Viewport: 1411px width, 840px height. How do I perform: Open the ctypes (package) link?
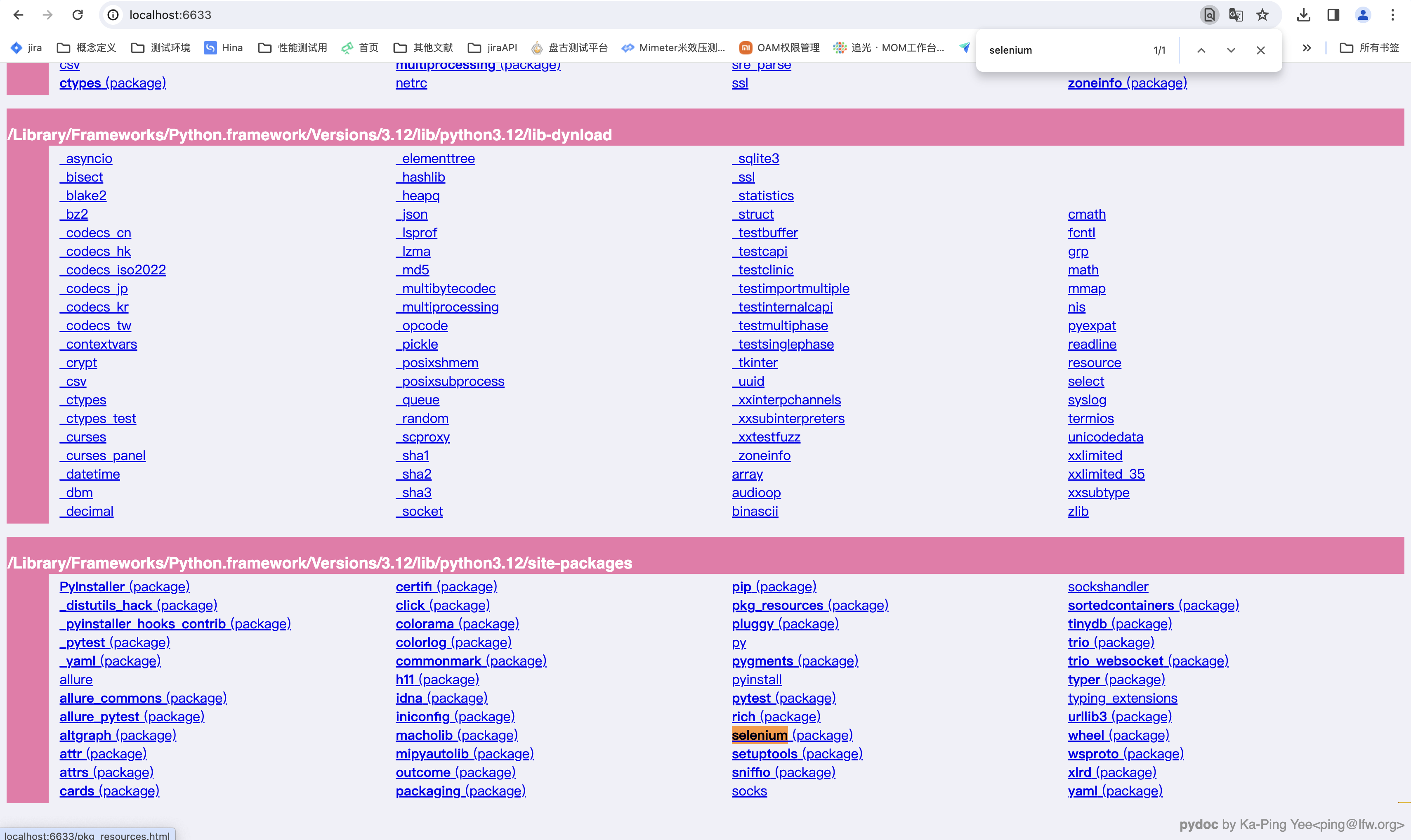coord(113,83)
